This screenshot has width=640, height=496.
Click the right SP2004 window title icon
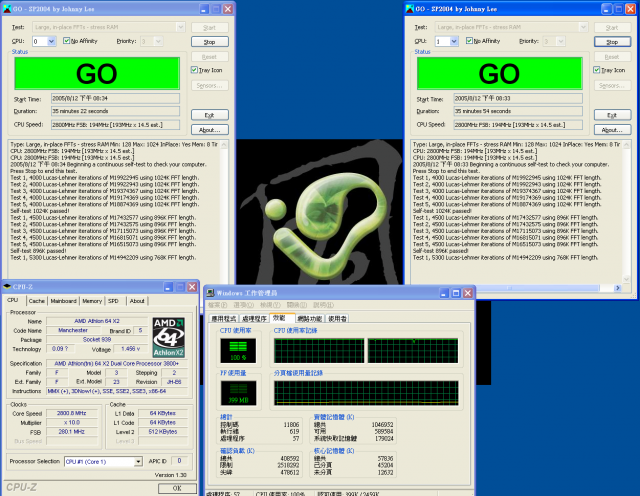410,9
